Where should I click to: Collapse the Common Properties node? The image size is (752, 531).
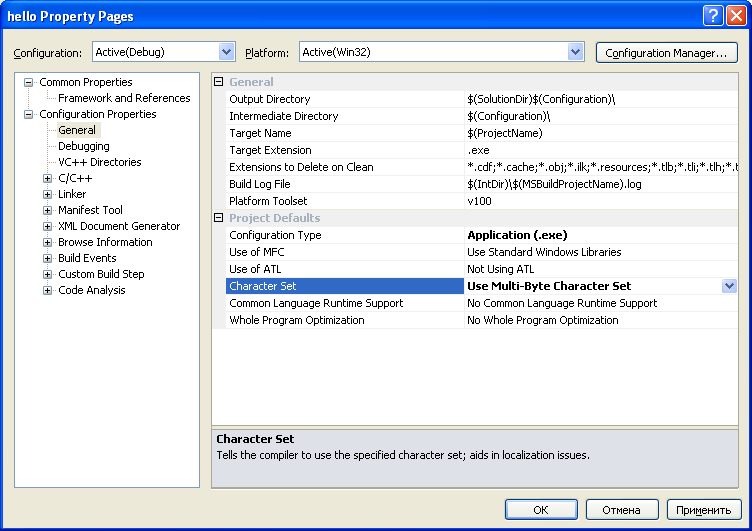(28, 83)
